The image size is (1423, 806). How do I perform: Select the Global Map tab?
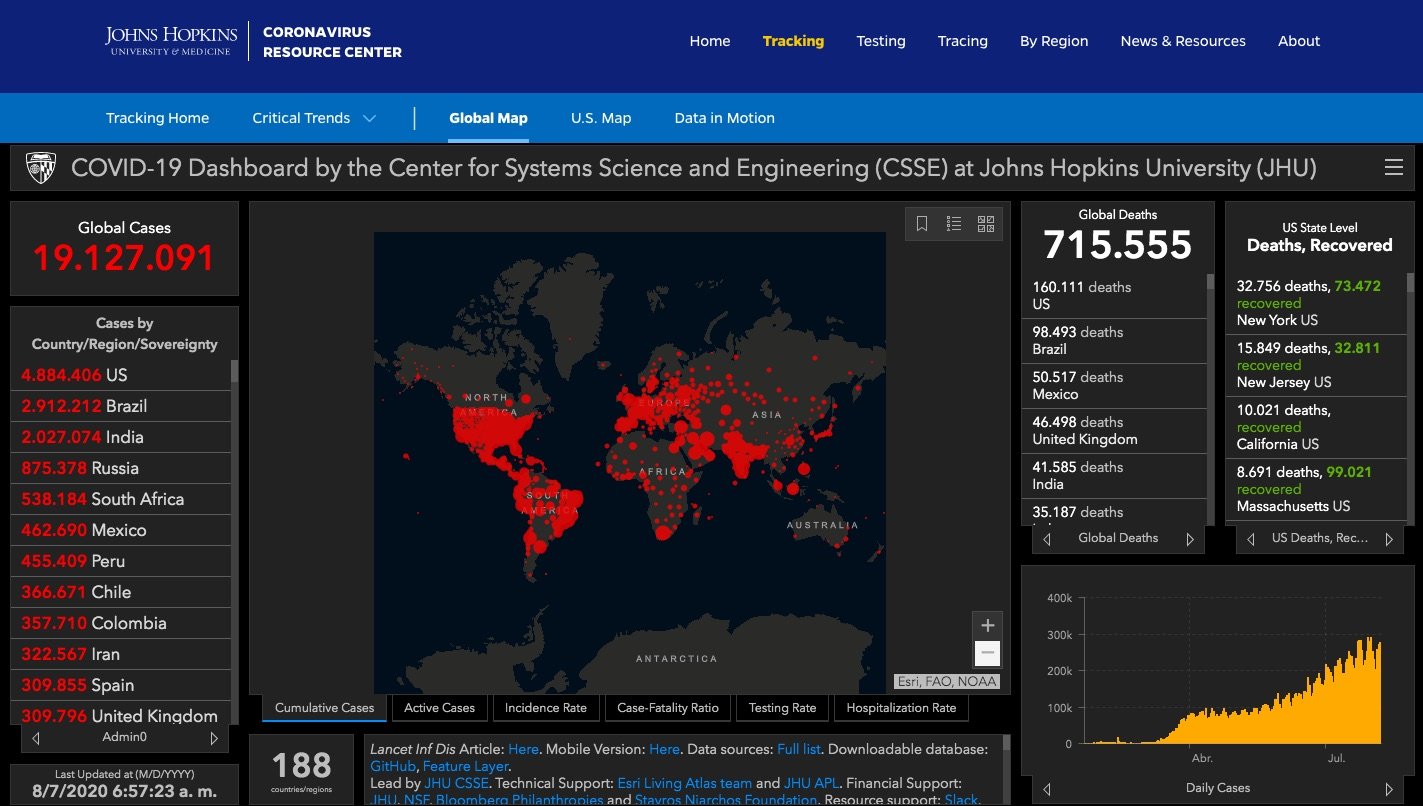[488, 118]
